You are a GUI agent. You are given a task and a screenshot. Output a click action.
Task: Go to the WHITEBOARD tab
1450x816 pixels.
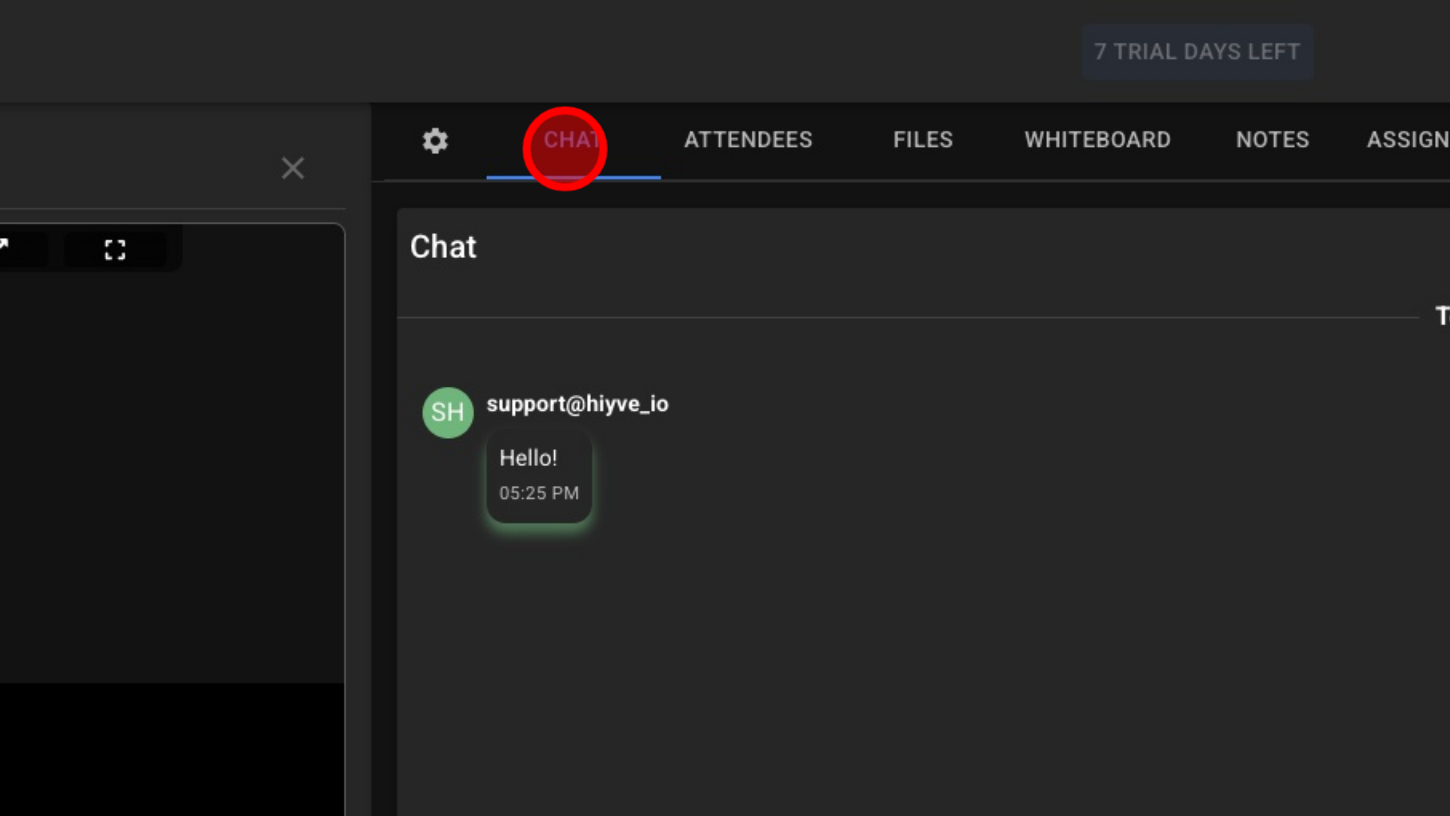(x=1097, y=141)
